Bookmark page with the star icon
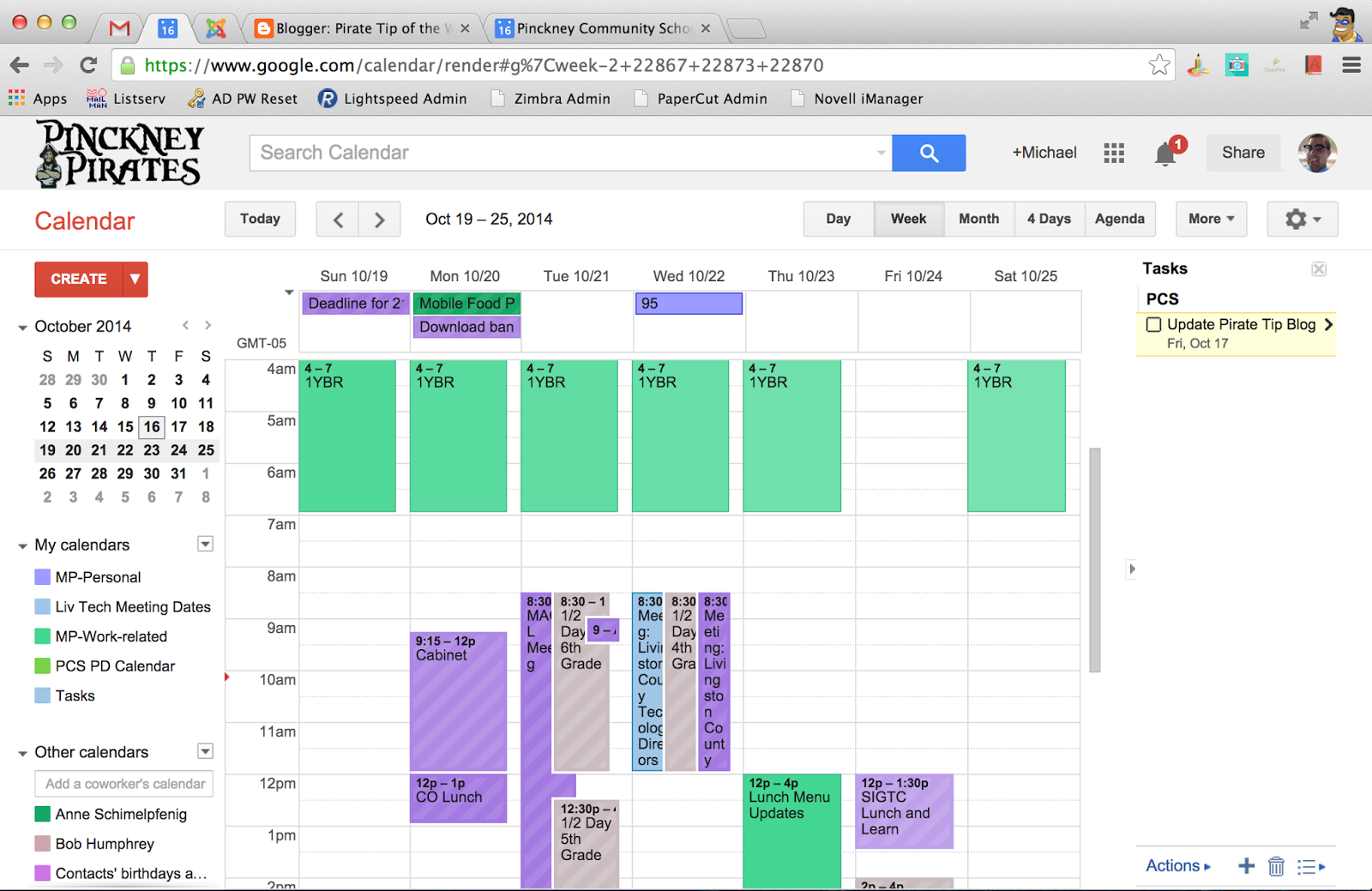This screenshot has height=891, width=1372. pos(1159,65)
